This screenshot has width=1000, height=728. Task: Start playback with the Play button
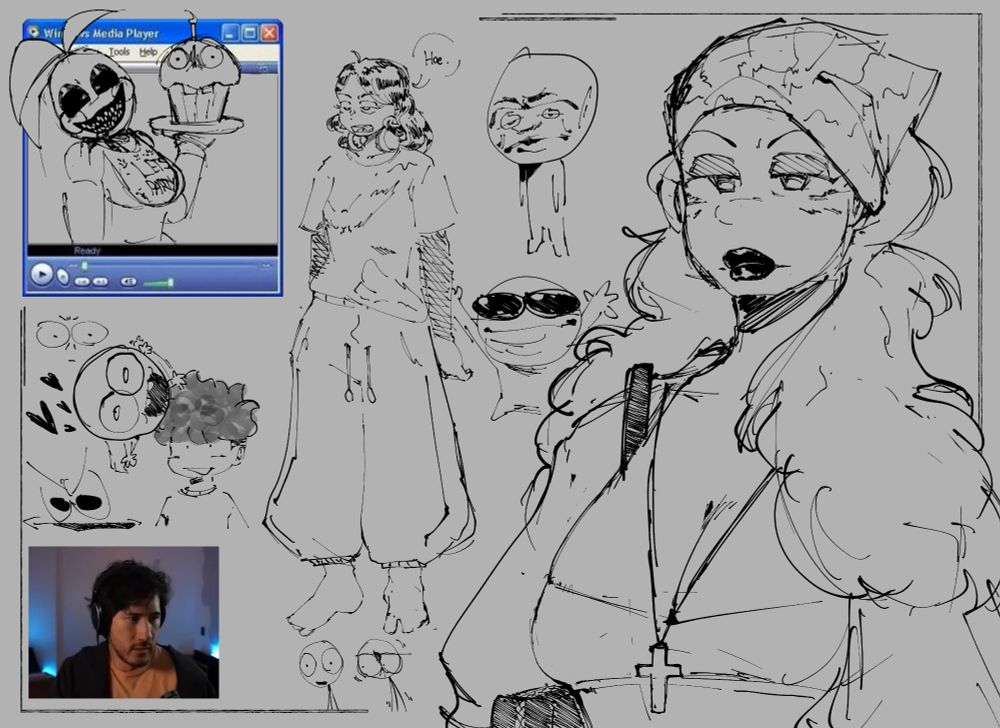[x=41, y=275]
